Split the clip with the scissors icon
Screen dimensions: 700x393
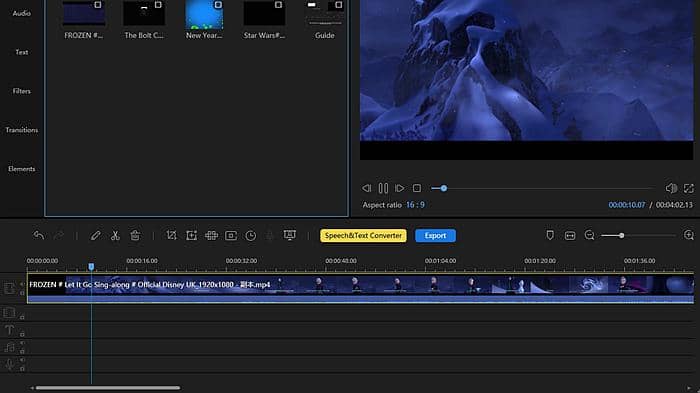pyautogui.click(x=115, y=235)
